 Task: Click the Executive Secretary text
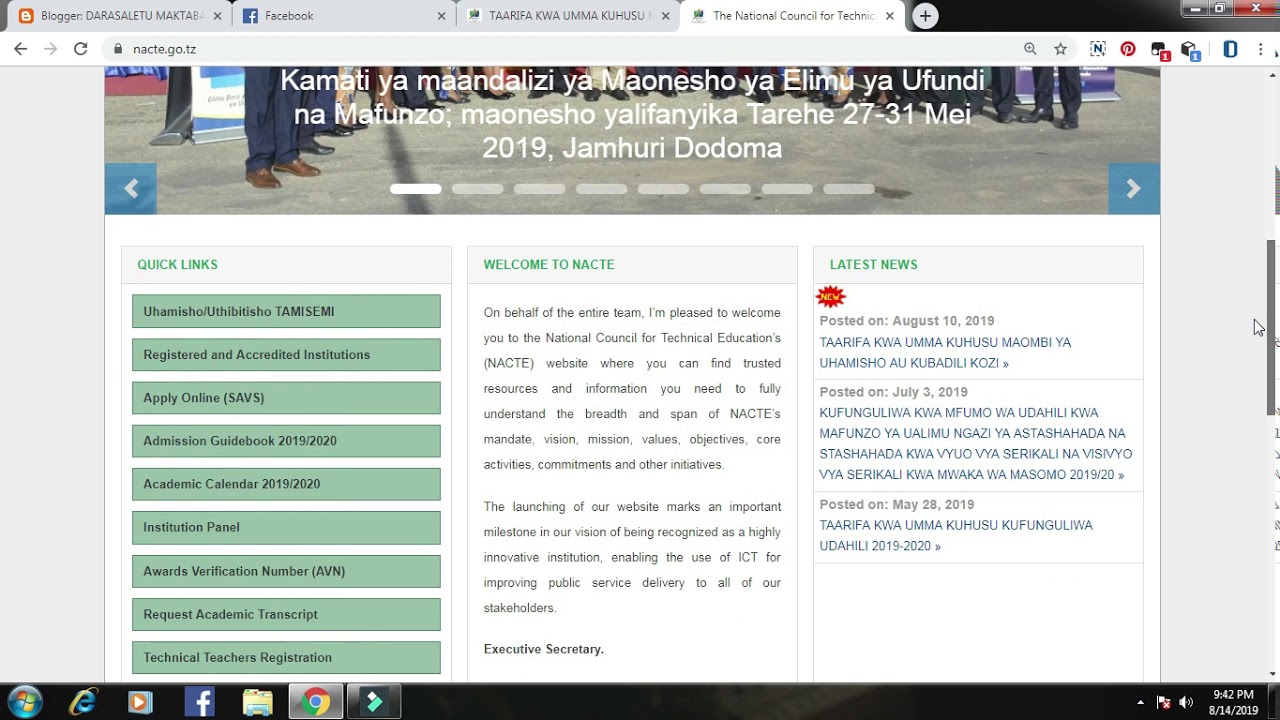pos(543,649)
